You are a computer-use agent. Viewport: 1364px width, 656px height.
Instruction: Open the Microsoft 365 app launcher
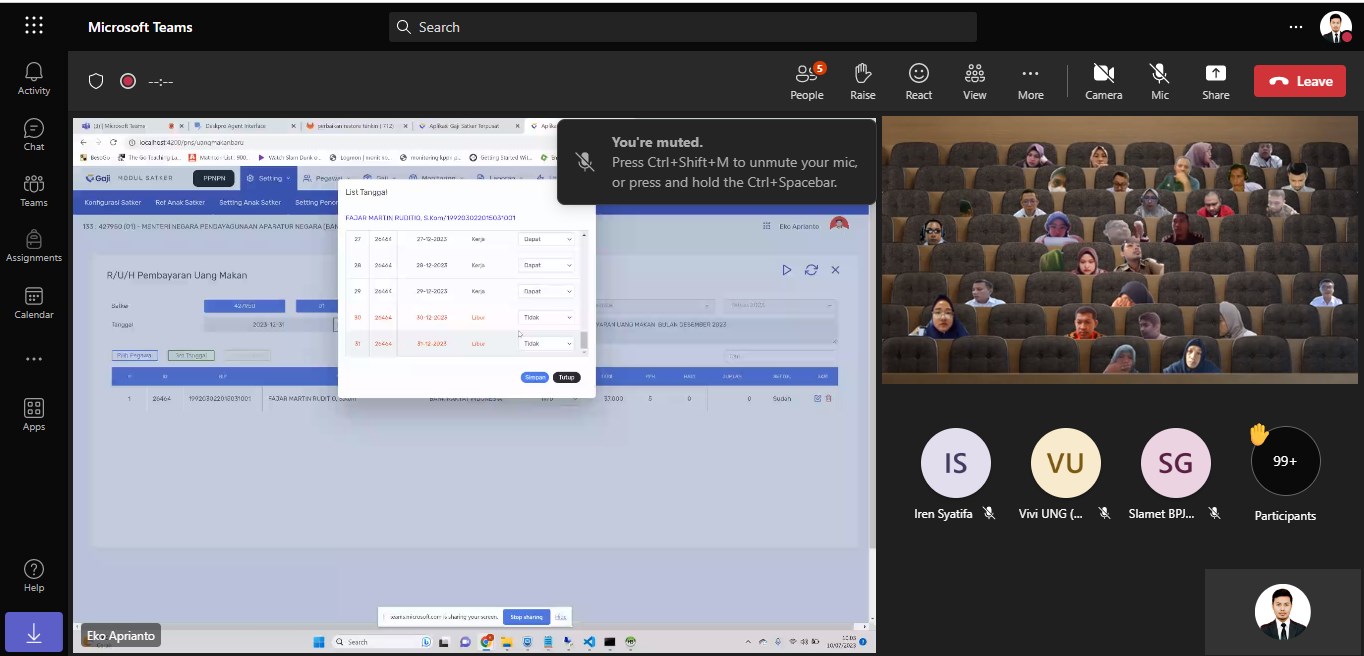click(x=34, y=26)
